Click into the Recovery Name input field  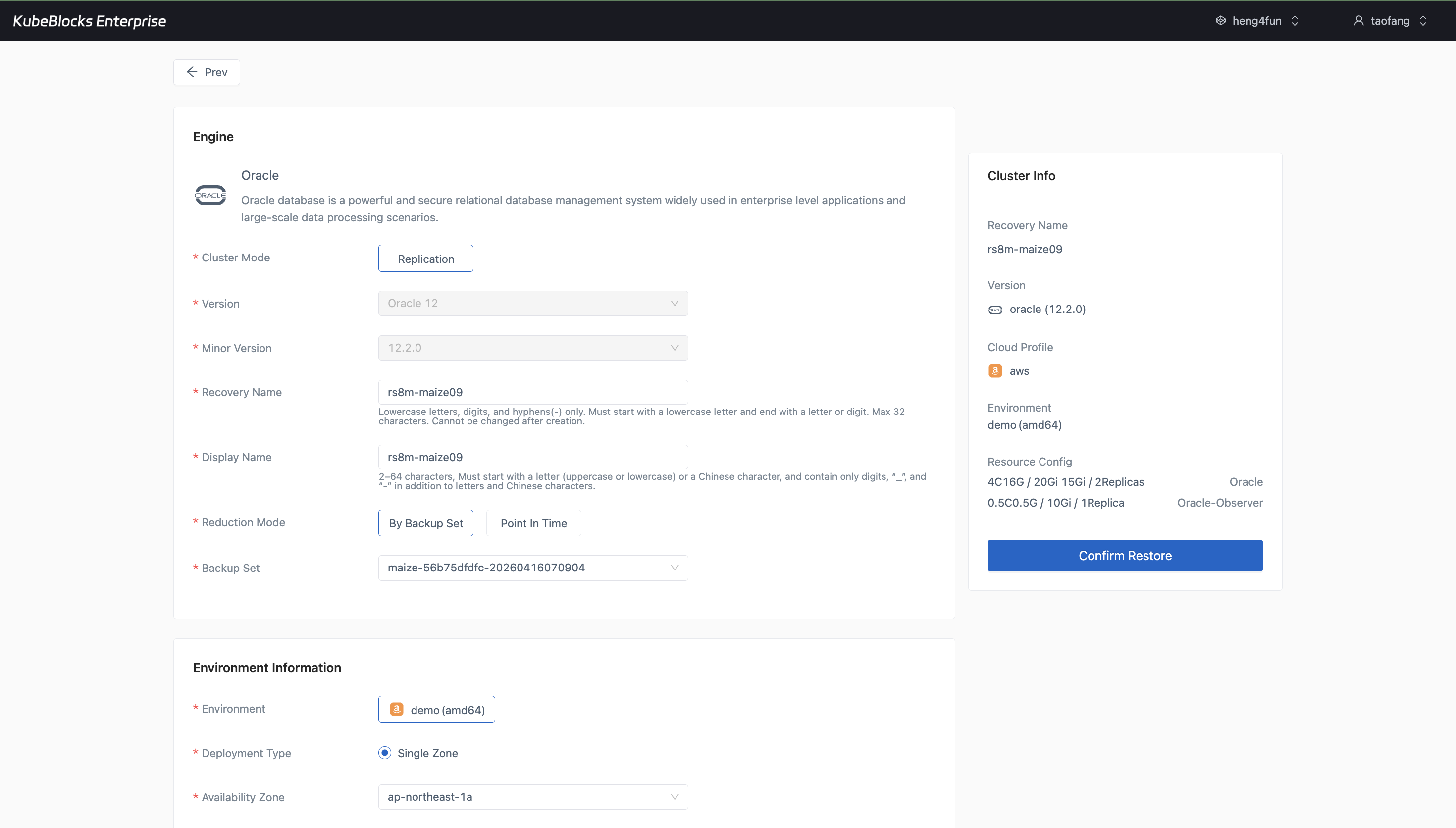point(533,392)
